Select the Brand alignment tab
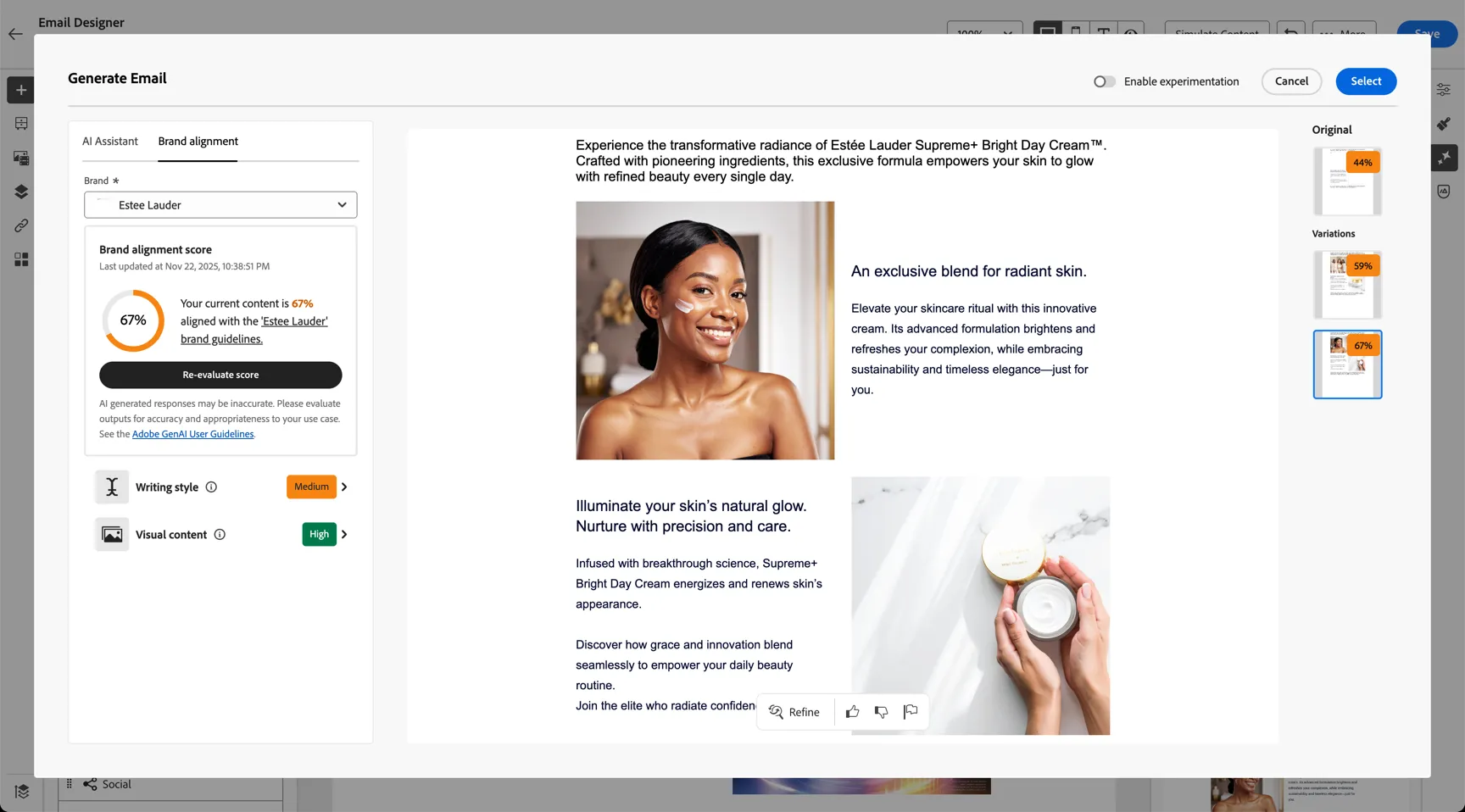The height and width of the screenshot is (812, 1465). (x=198, y=142)
